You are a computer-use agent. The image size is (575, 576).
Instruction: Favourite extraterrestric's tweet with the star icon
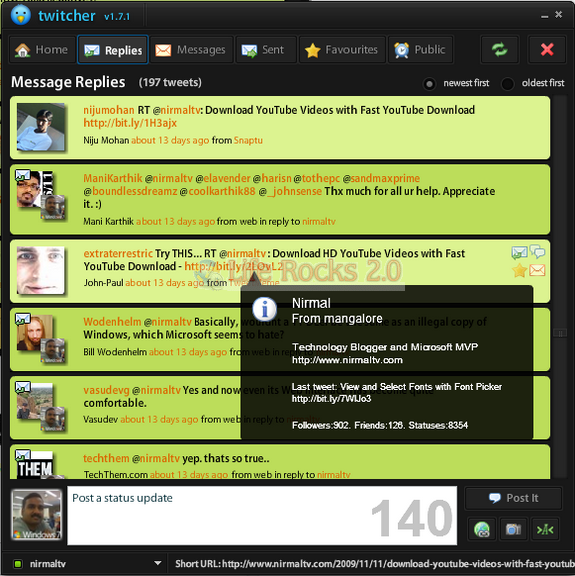coord(520,271)
